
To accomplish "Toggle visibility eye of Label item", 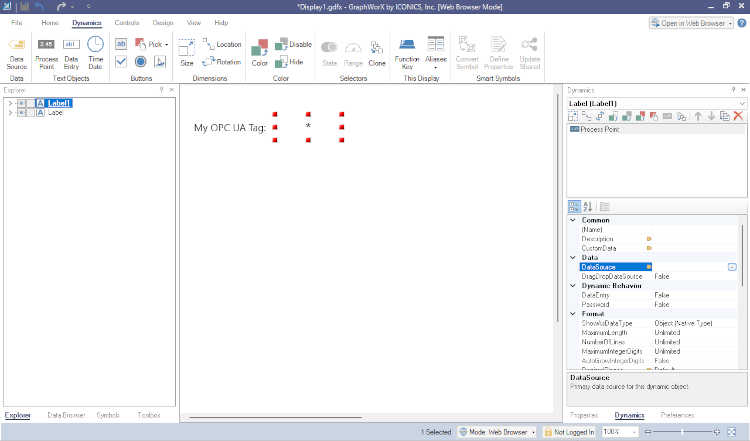I will tap(21, 113).
